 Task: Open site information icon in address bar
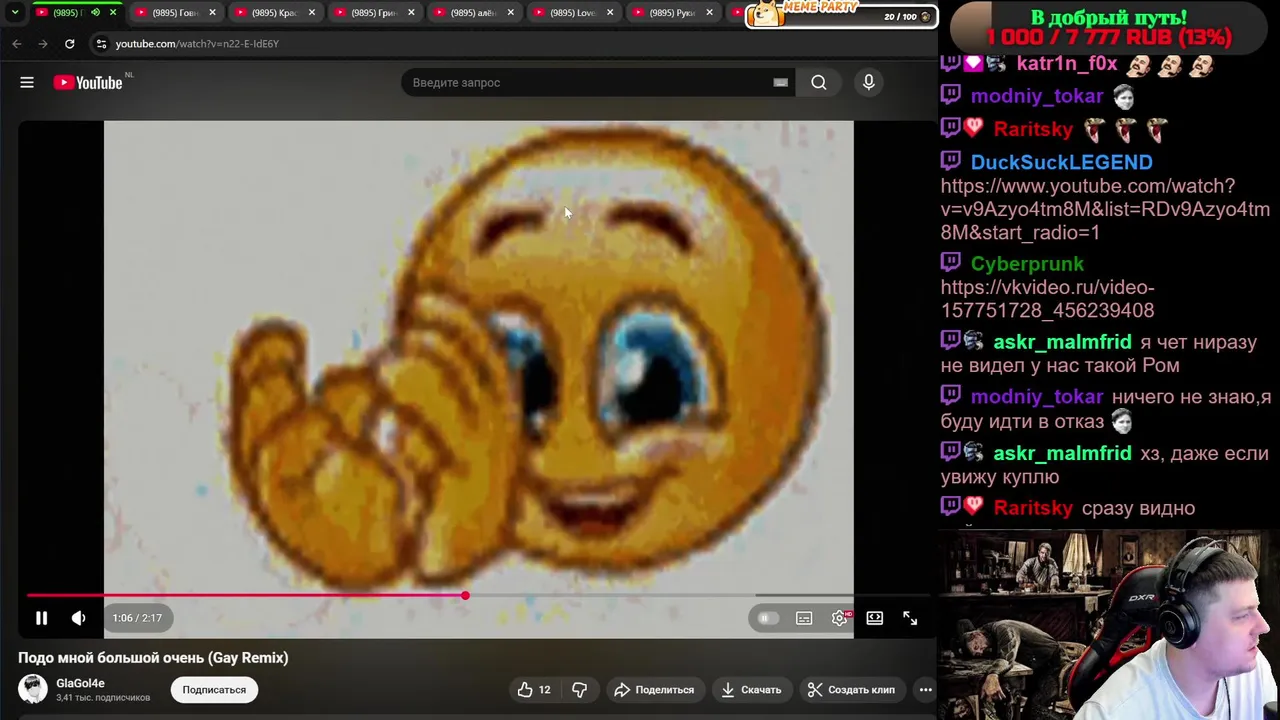coord(101,44)
